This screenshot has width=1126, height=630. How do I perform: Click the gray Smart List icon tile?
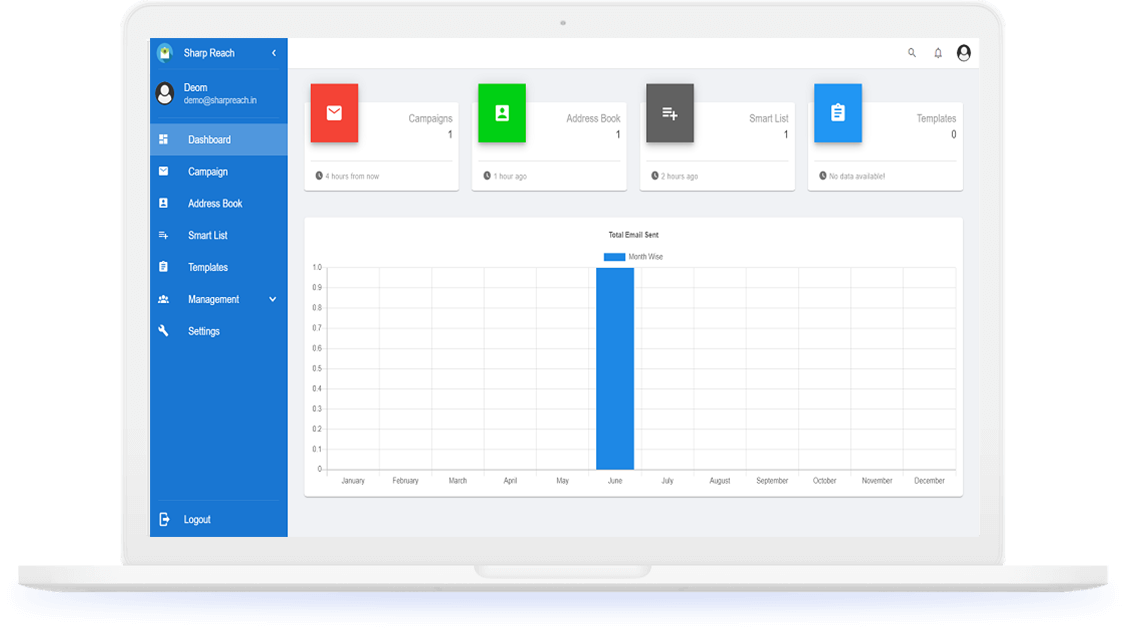pos(670,113)
